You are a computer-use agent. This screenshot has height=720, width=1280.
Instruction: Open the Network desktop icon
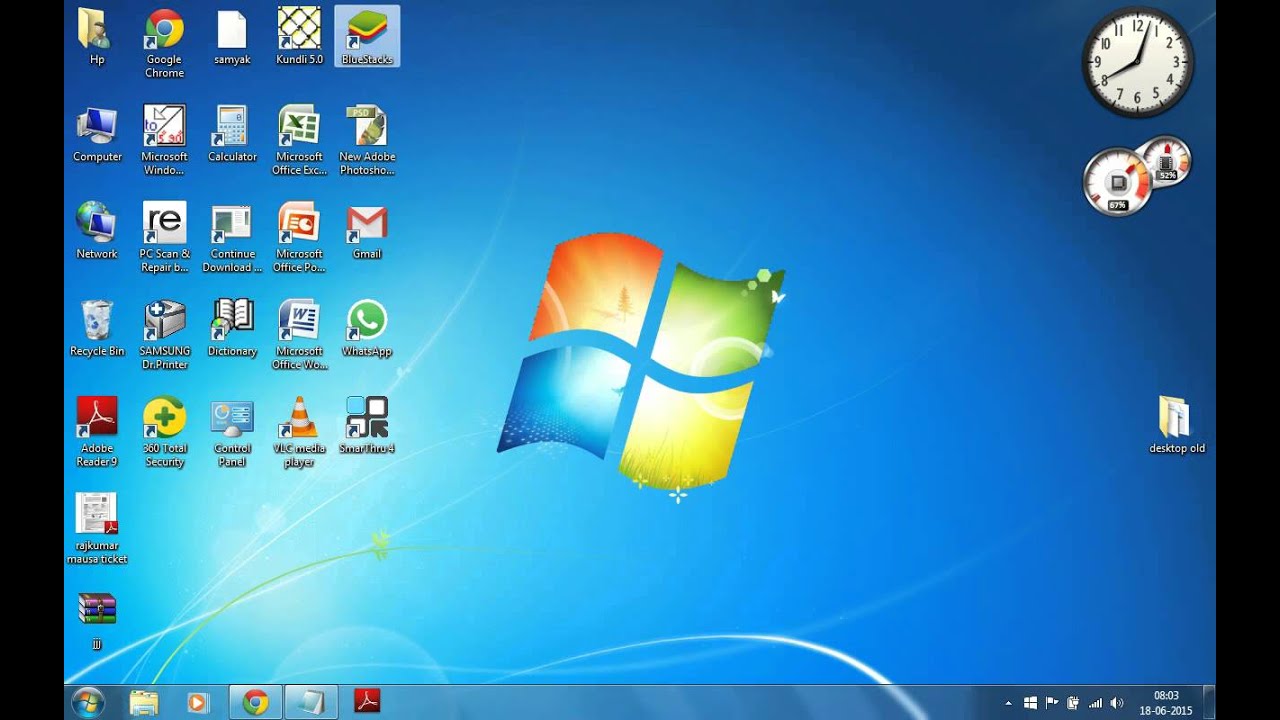click(97, 230)
